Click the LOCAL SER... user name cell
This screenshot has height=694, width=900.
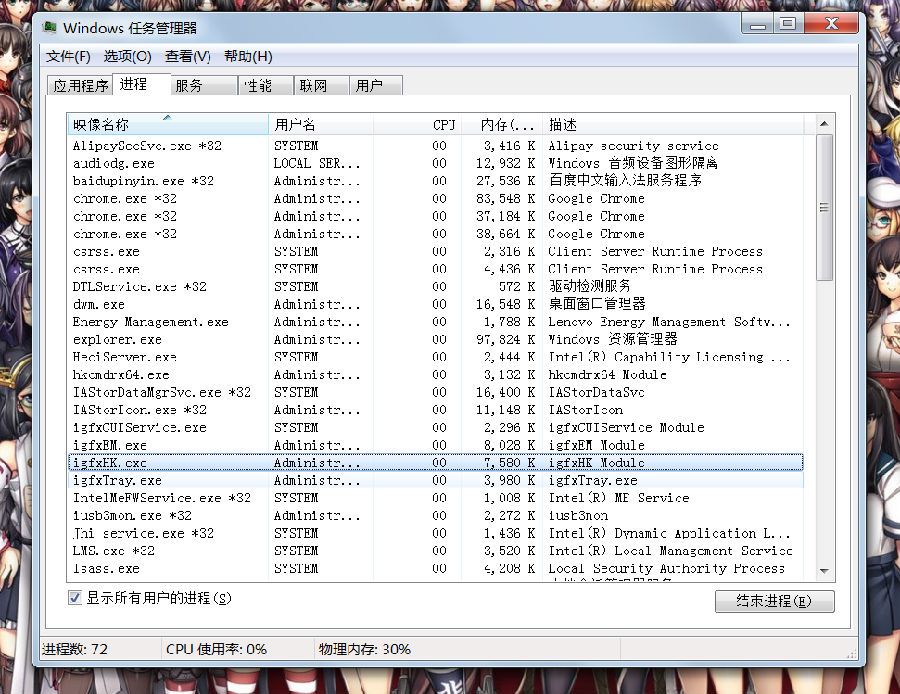[317, 164]
